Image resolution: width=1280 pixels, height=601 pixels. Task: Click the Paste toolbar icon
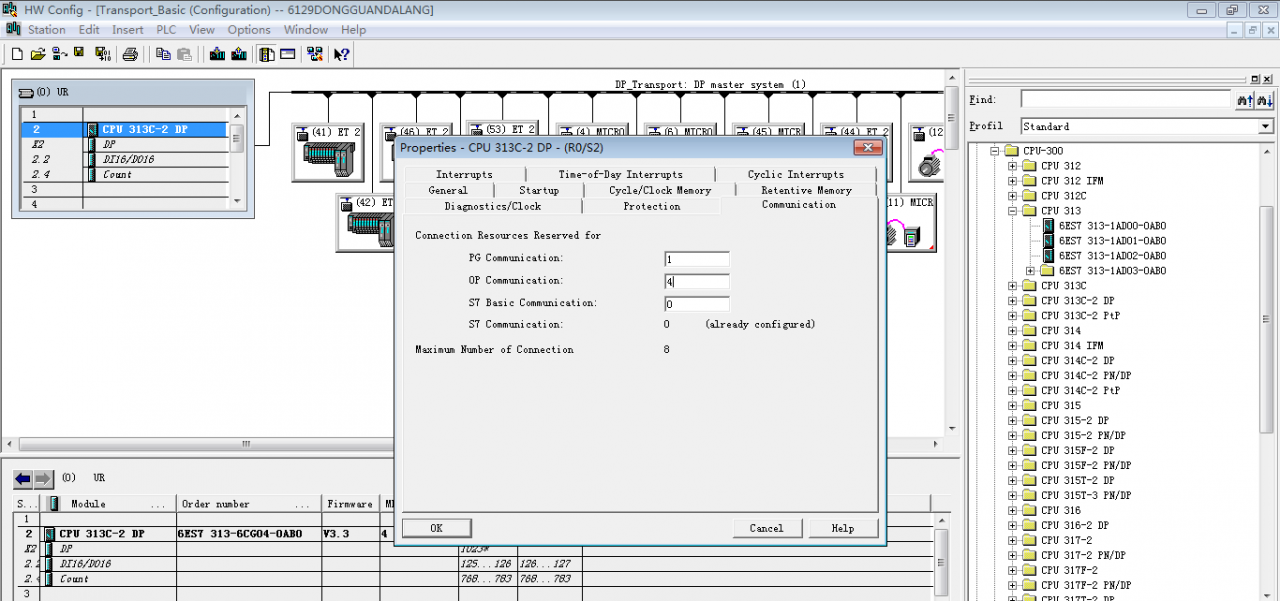point(184,54)
